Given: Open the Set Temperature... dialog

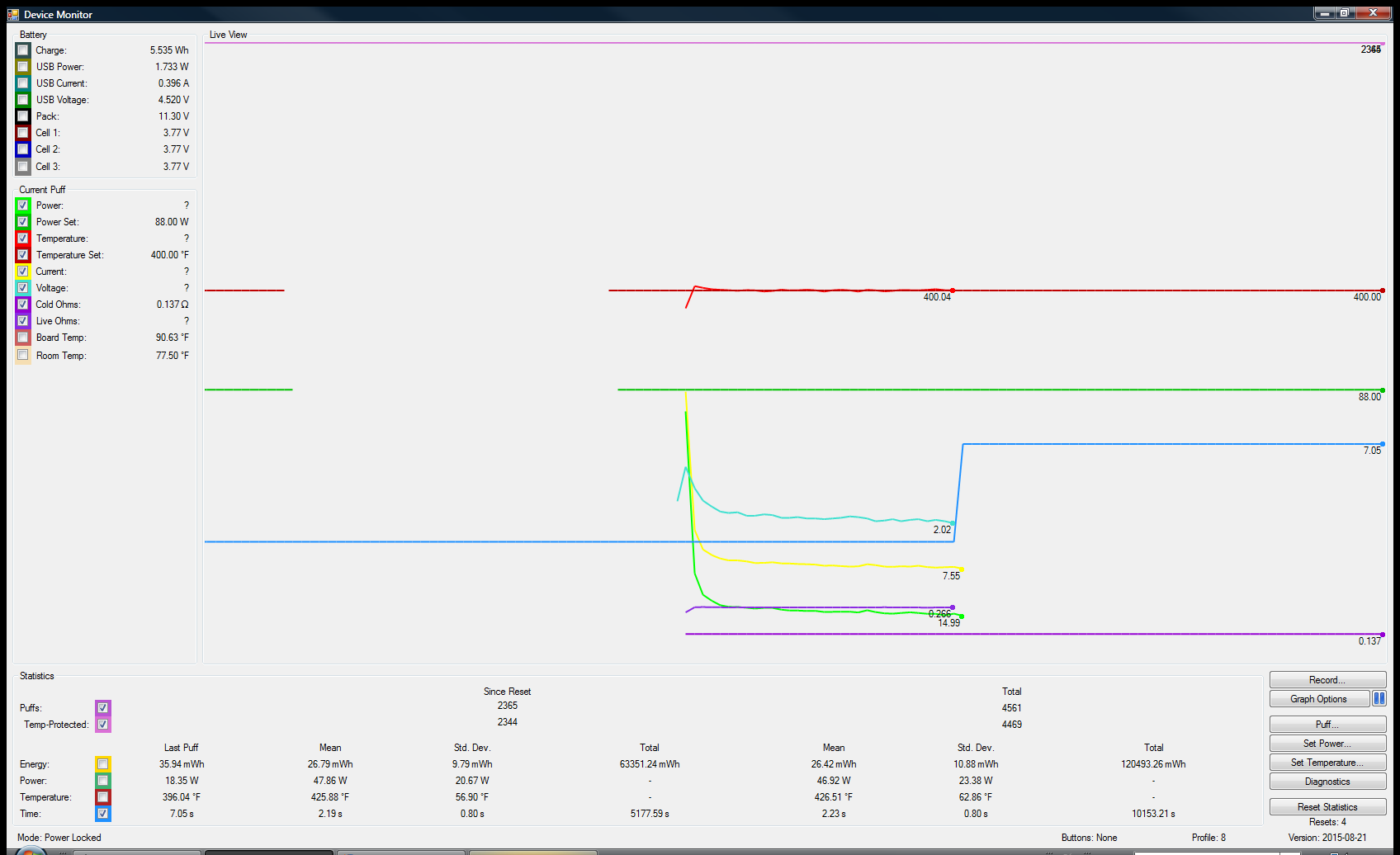Looking at the screenshot, I should [x=1327, y=763].
